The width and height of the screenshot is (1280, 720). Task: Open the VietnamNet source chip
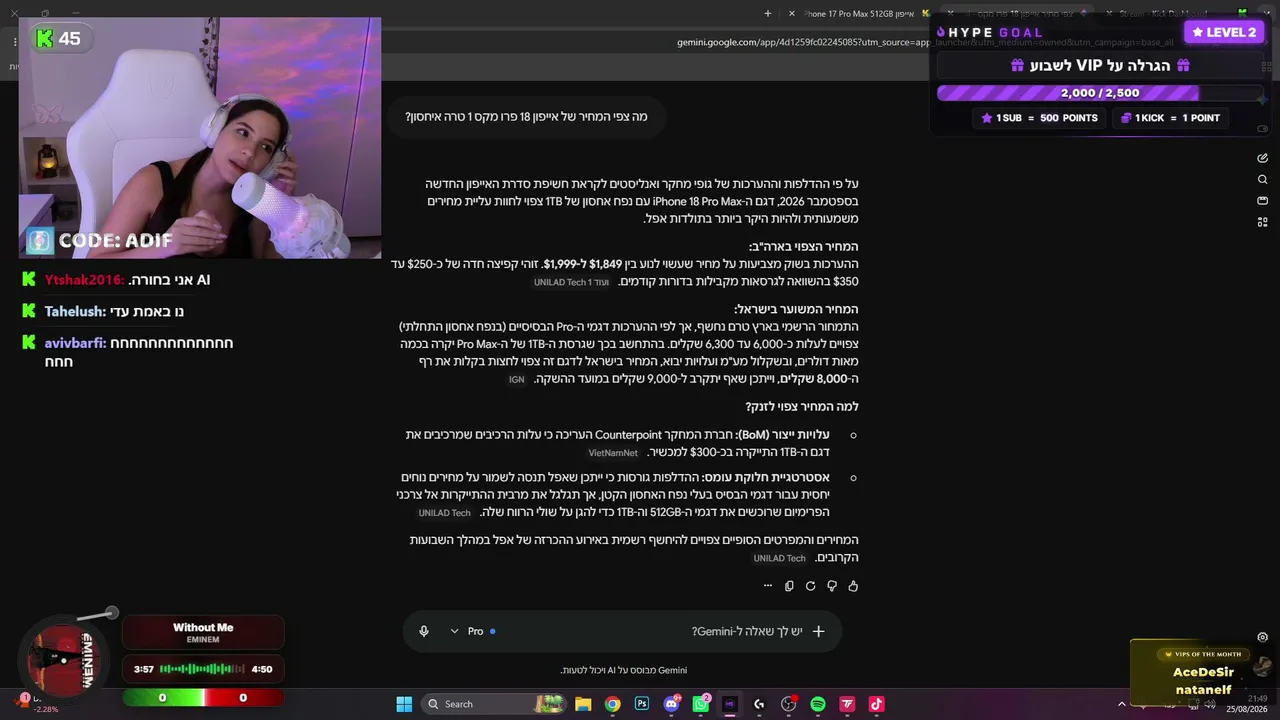(613, 453)
